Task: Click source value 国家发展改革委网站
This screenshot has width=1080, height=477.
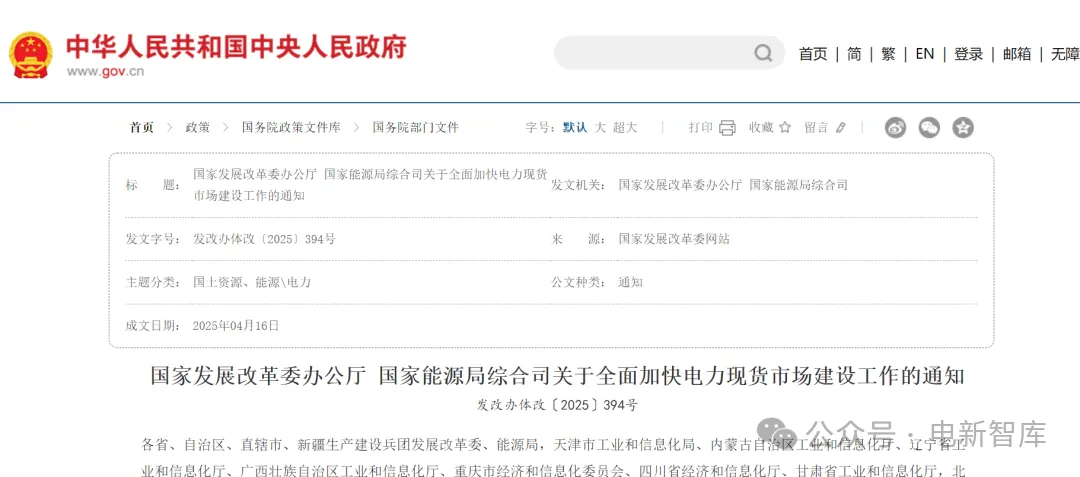Action: click(674, 240)
